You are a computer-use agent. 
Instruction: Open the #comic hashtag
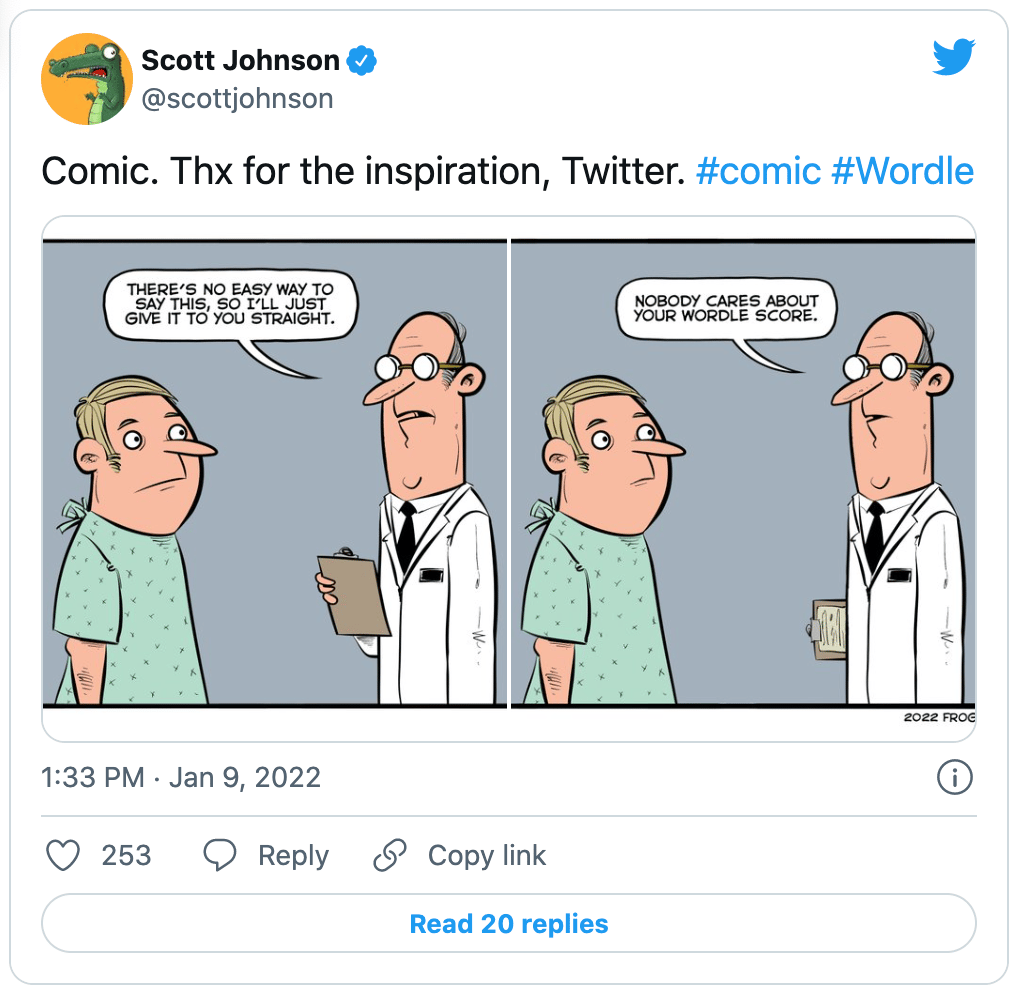pyautogui.click(x=758, y=171)
